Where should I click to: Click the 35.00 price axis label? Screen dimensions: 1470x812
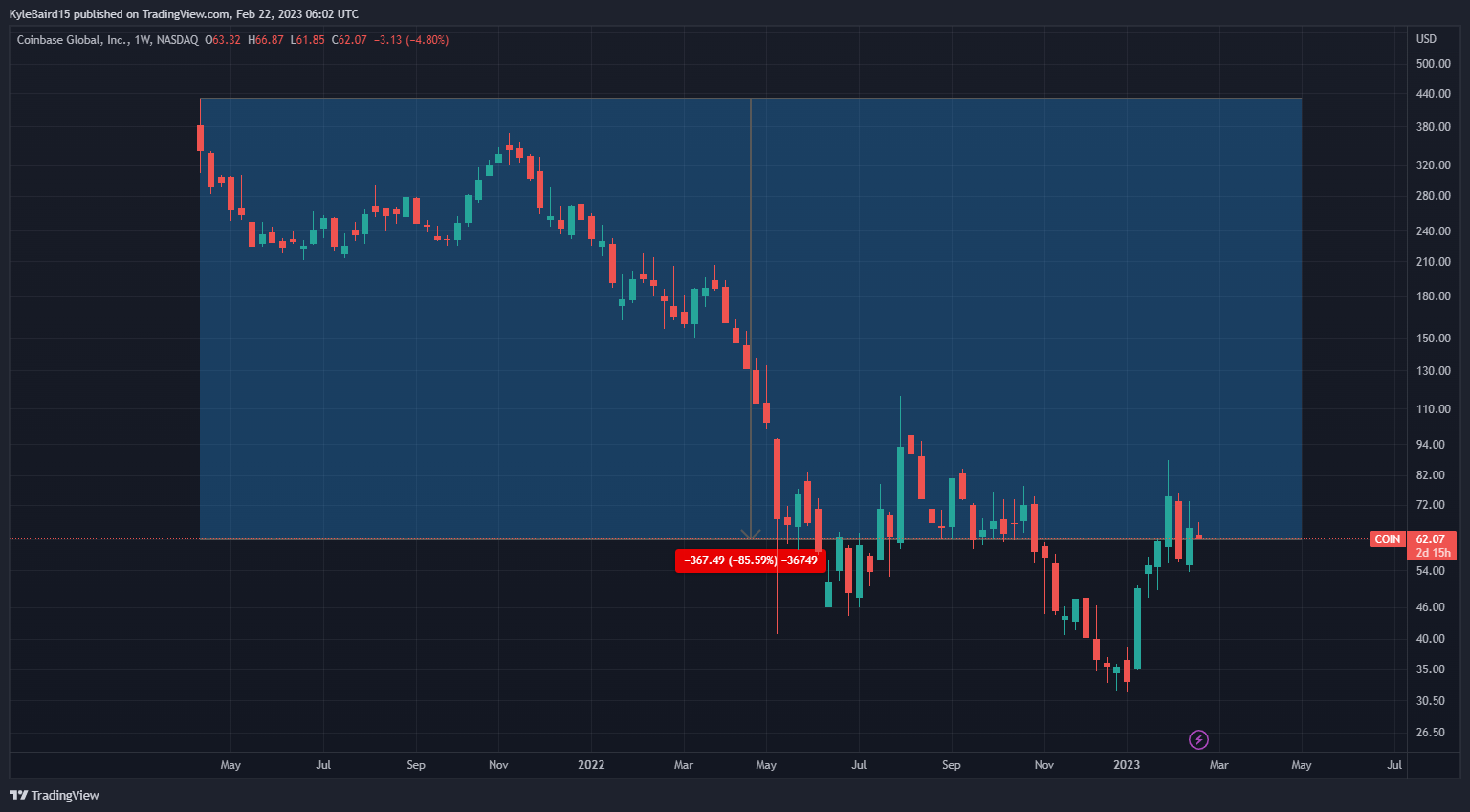(x=1431, y=669)
